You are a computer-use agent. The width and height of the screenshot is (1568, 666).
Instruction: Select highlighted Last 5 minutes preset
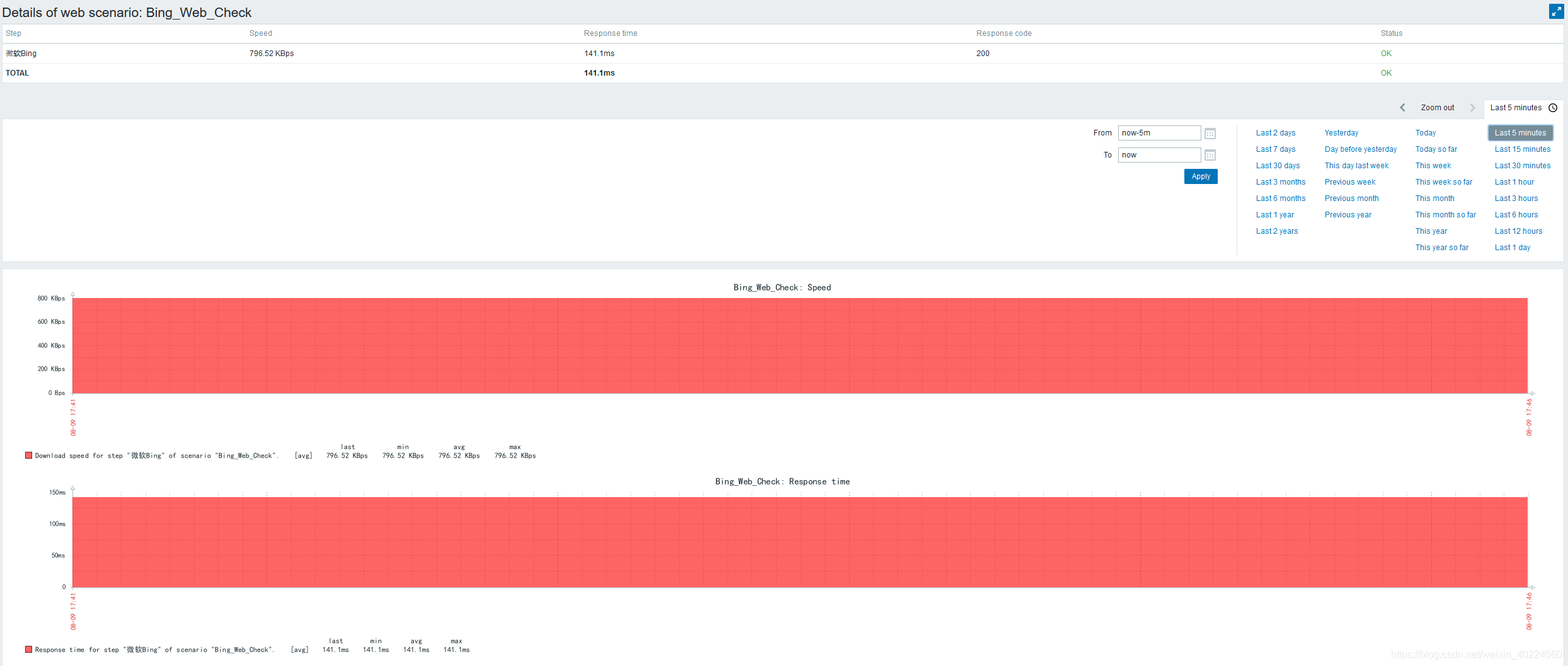(1520, 133)
